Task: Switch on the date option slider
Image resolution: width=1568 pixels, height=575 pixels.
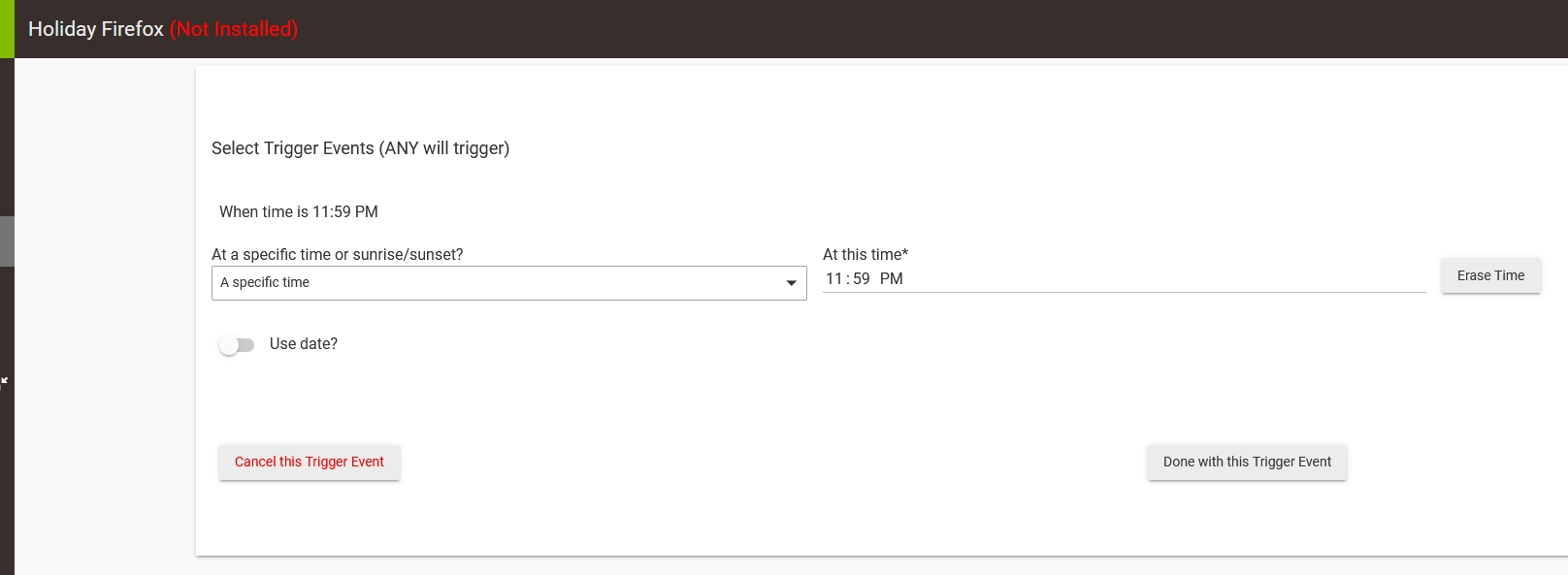Action: (x=236, y=344)
